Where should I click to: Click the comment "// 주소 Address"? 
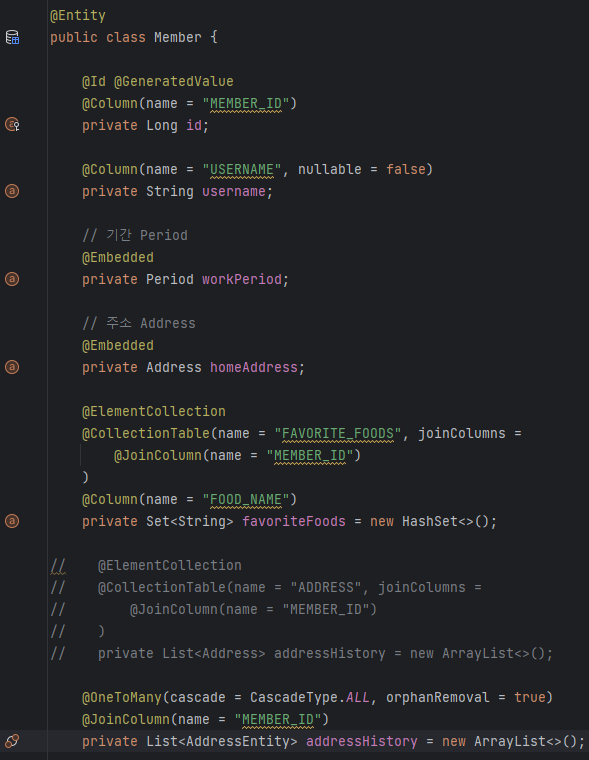click(x=139, y=323)
